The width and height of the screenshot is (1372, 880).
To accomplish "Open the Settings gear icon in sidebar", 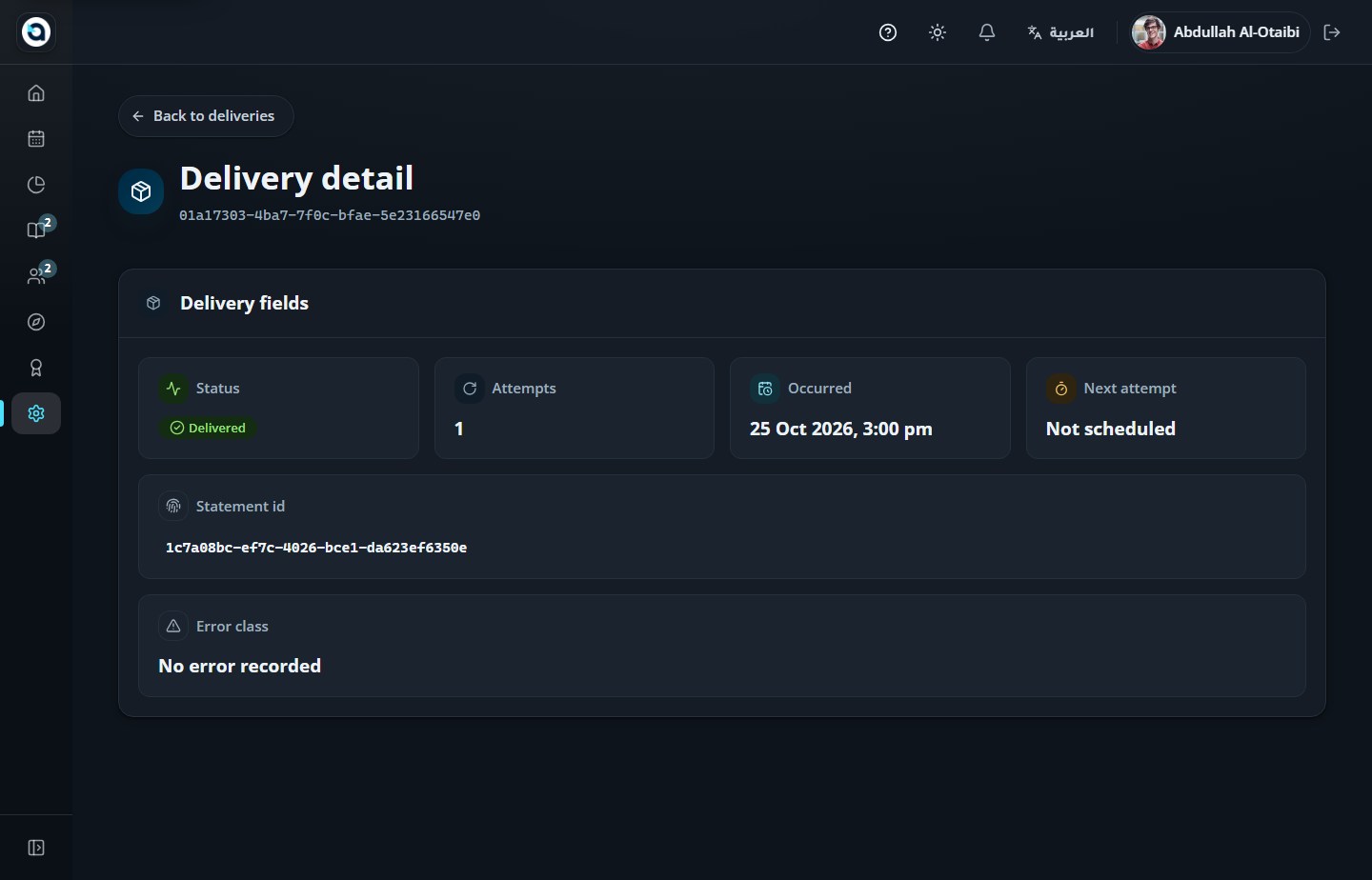I will (x=36, y=413).
